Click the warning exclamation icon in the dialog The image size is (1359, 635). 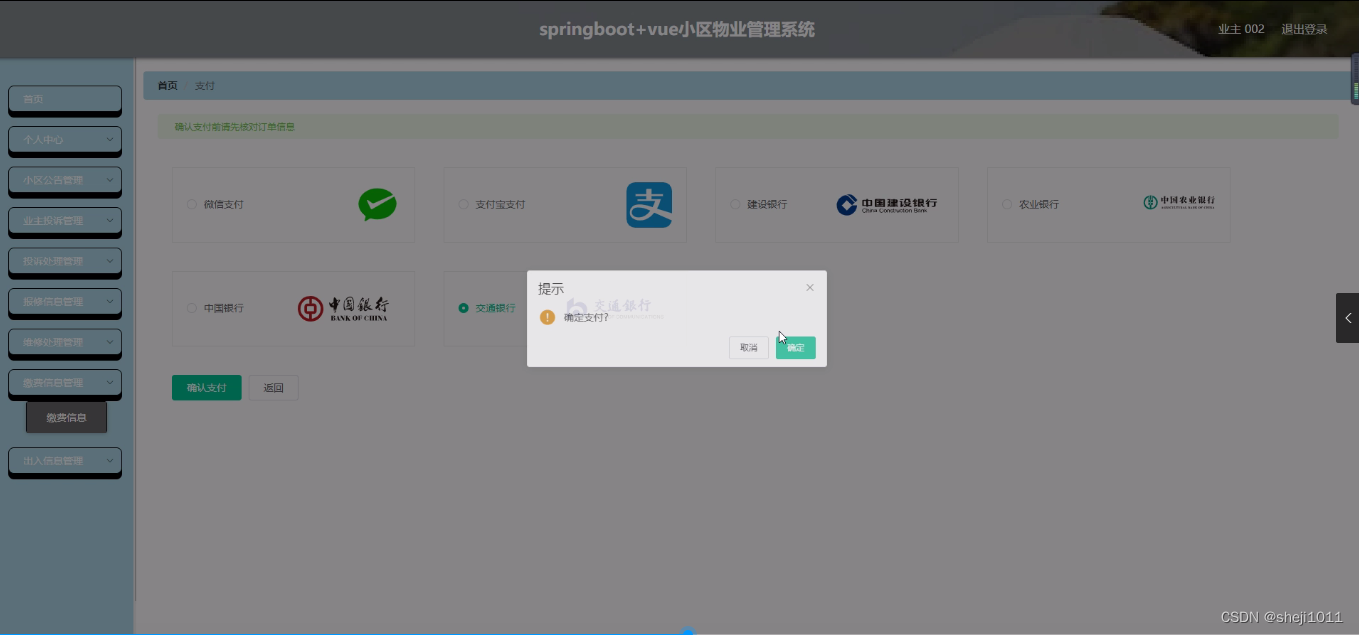[x=547, y=316]
